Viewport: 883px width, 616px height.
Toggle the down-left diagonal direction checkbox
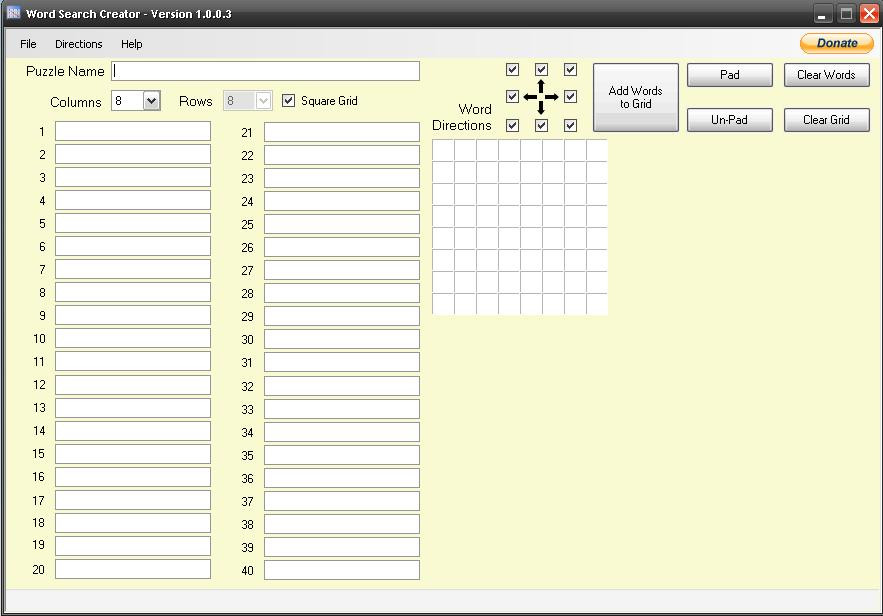tap(512, 125)
